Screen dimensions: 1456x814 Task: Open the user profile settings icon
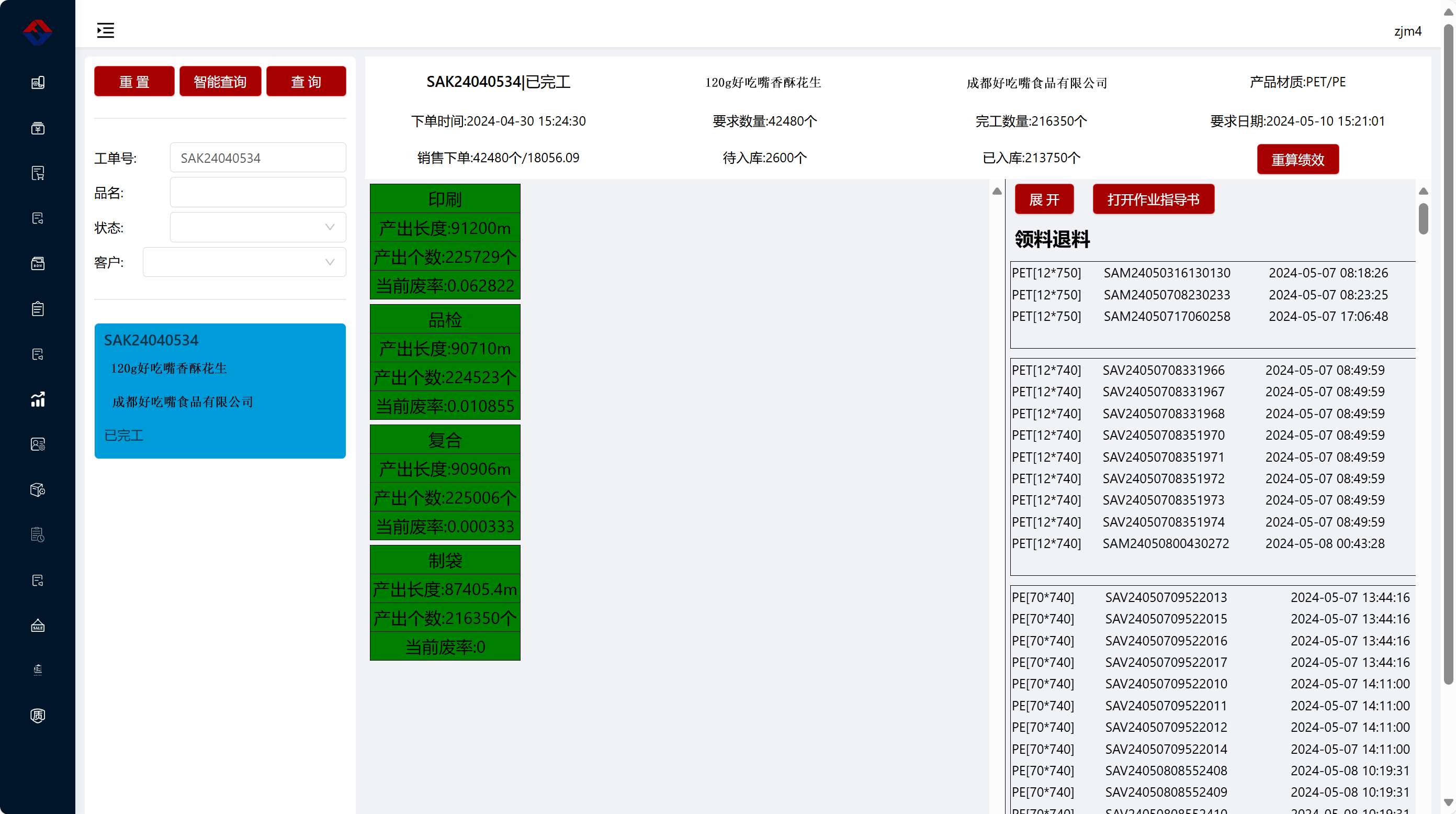[38, 444]
